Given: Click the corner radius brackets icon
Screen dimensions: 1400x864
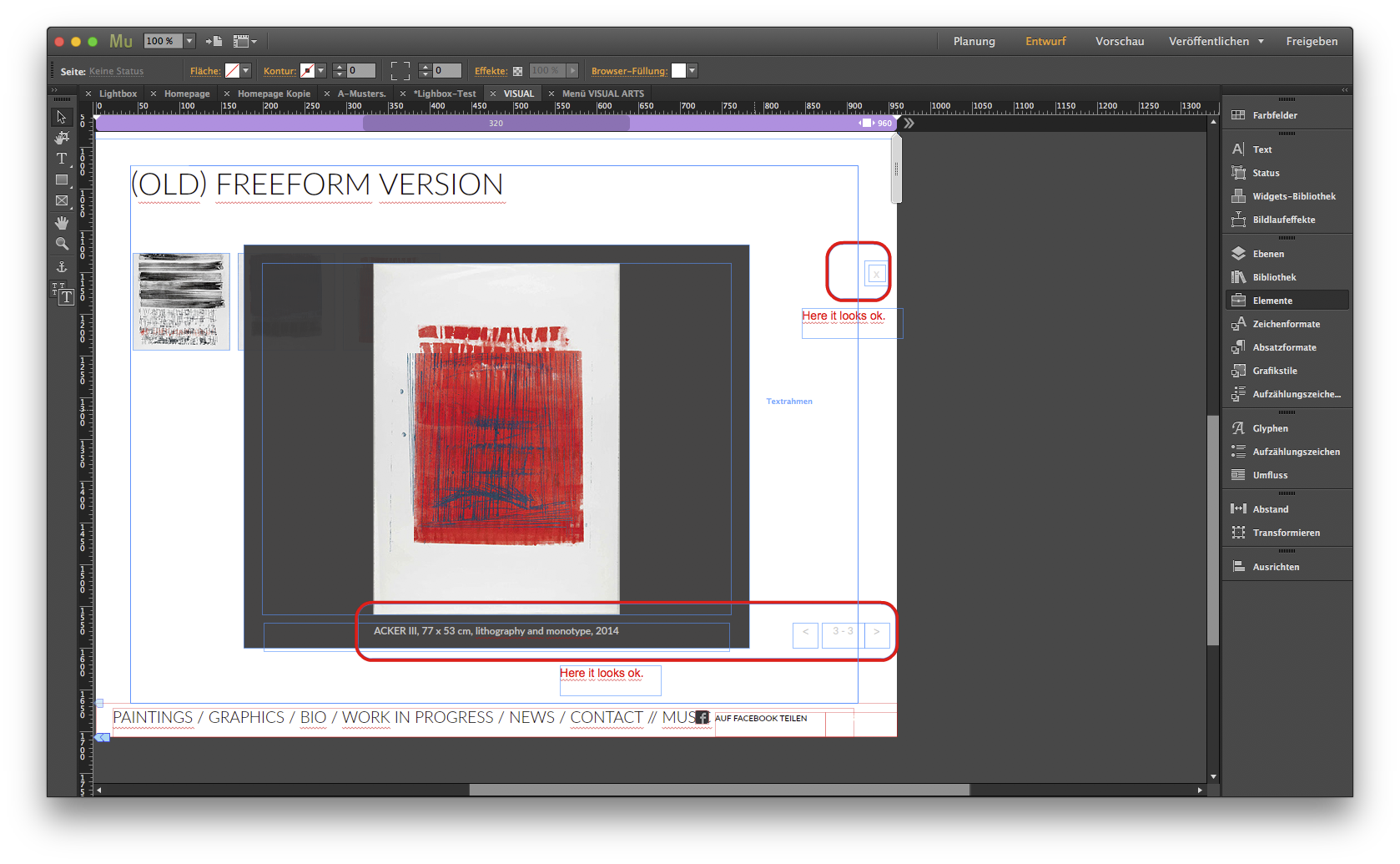Looking at the screenshot, I should [400, 71].
